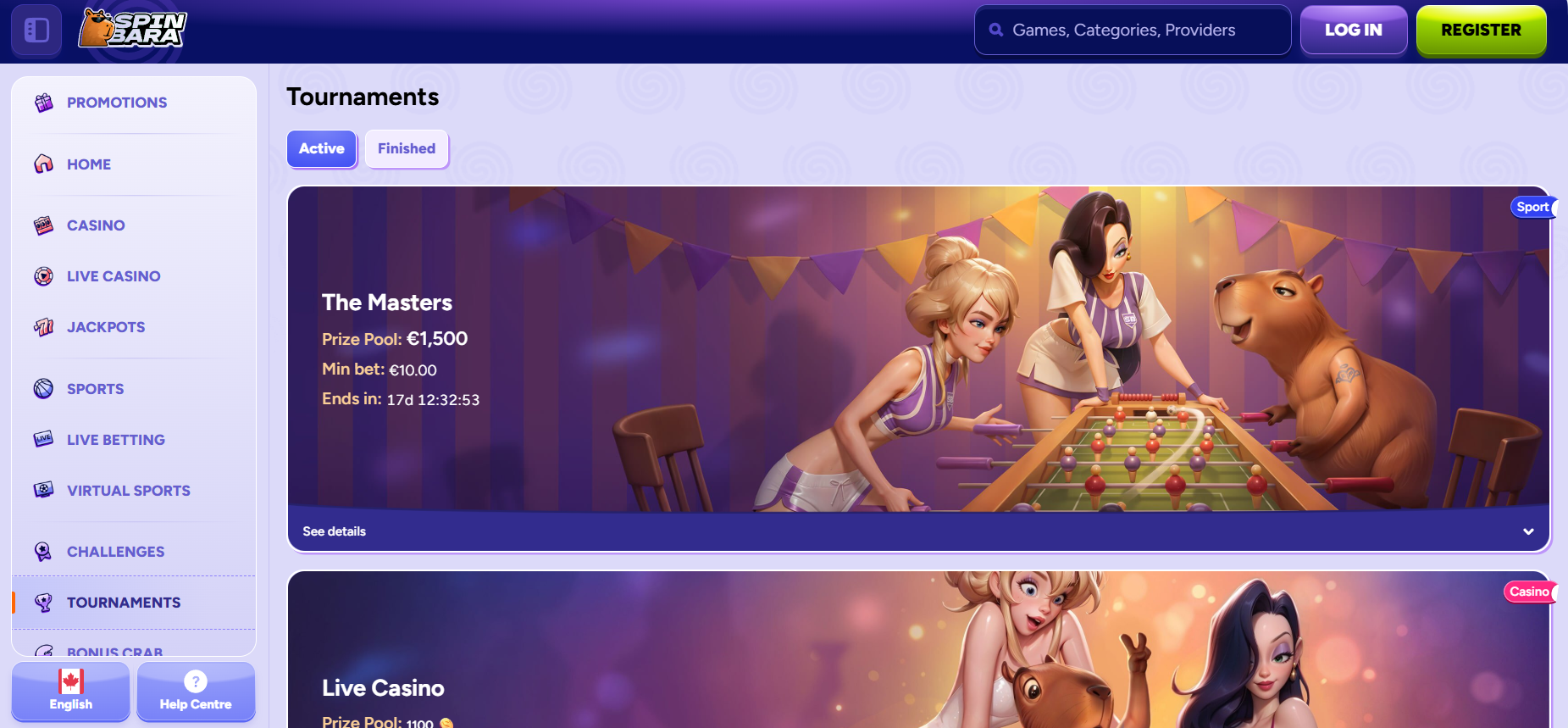Click the green REGISTER button
Image resolution: width=1568 pixels, height=728 pixels.
[x=1481, y=30]
